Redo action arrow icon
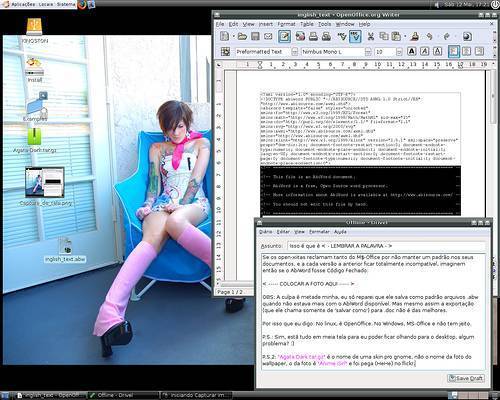The height and width of the screenshot is (400, 500). coord(447,36)
